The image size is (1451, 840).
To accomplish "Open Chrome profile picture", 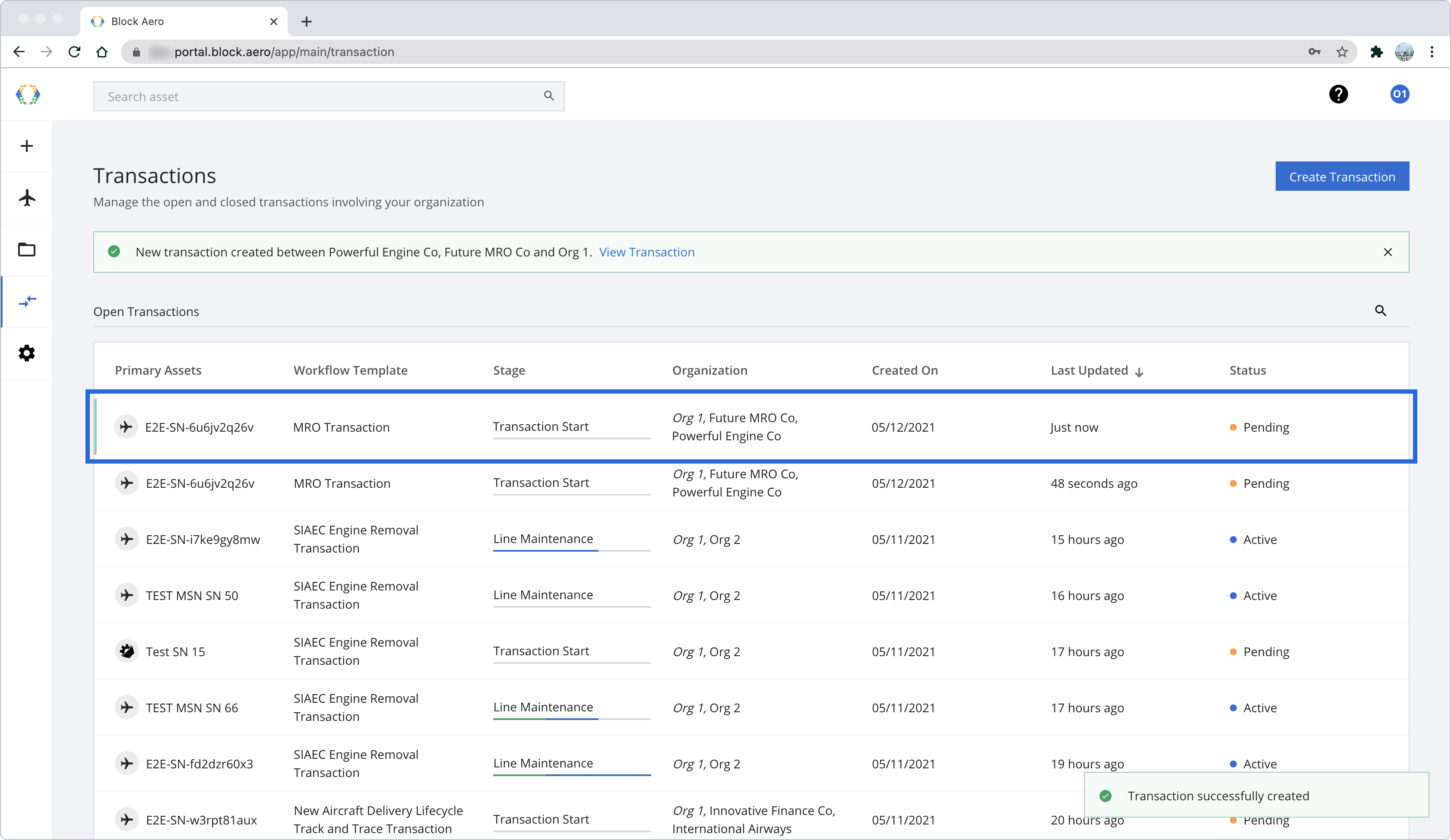I will click(1404, 52).
